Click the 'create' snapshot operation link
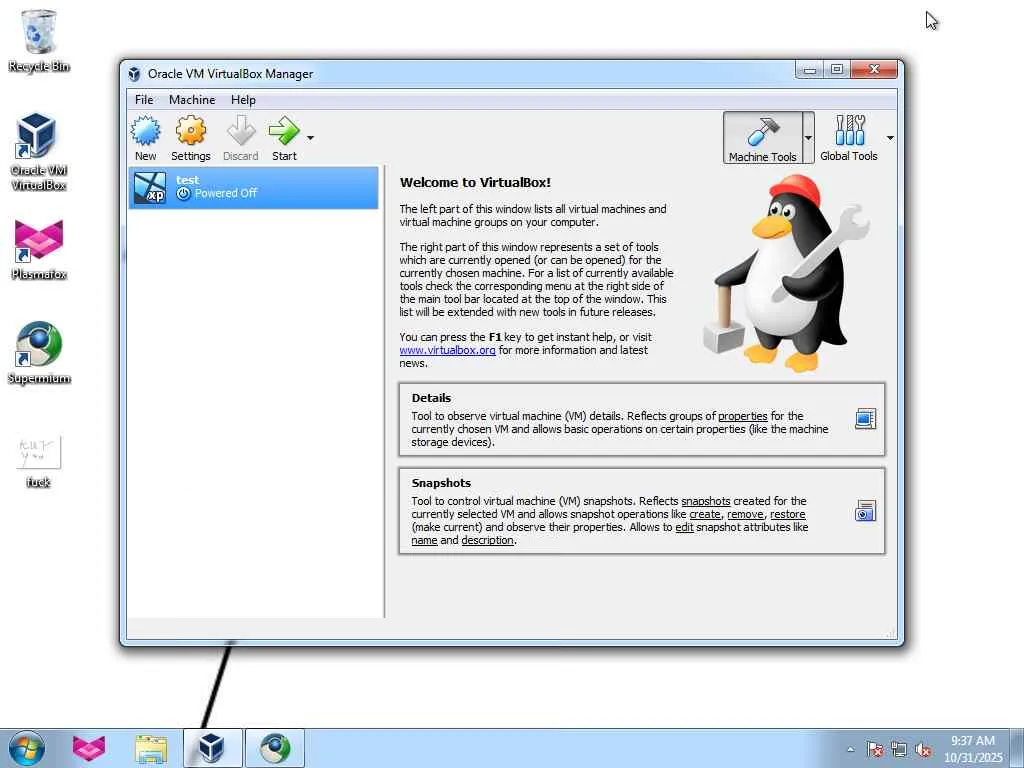The width and height of the screenshot is (1024, 768). 705,514
